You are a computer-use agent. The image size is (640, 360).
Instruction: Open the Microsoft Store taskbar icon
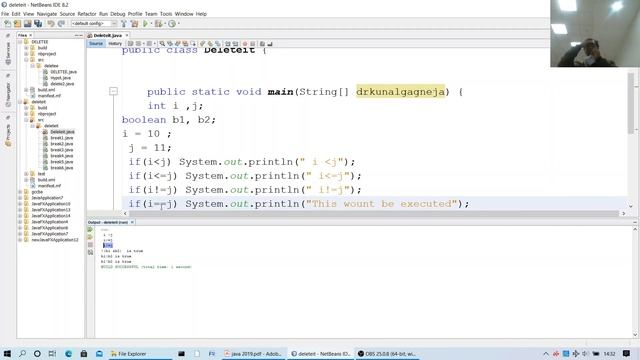coord(84,353)
